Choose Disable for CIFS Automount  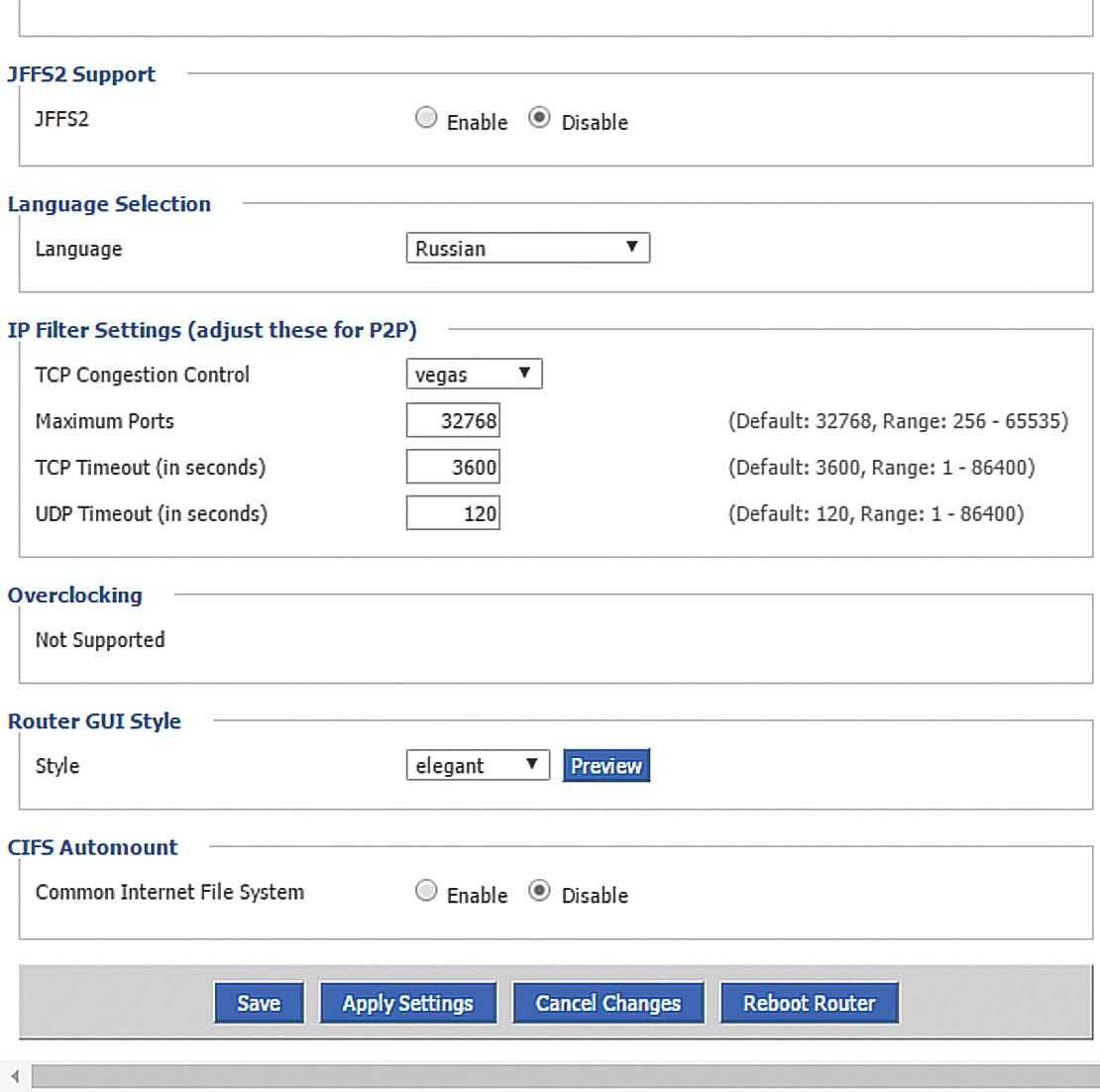[540, 892]
